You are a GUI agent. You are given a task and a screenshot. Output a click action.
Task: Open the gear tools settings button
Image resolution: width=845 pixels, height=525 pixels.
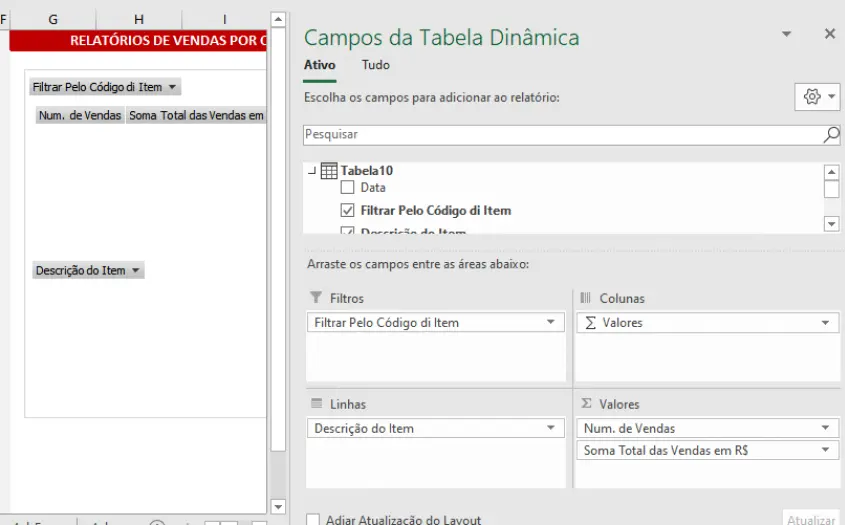817,97
